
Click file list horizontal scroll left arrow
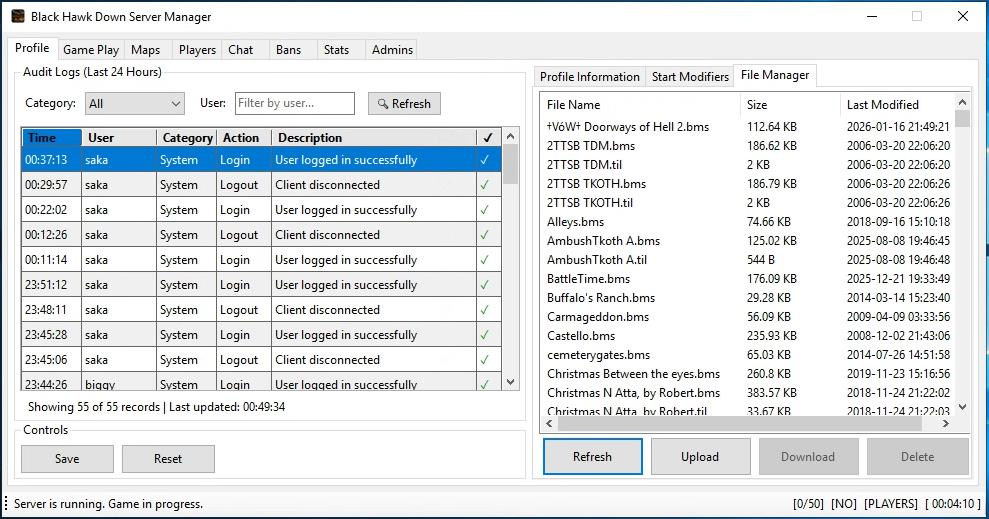click(x=549, y=424)
